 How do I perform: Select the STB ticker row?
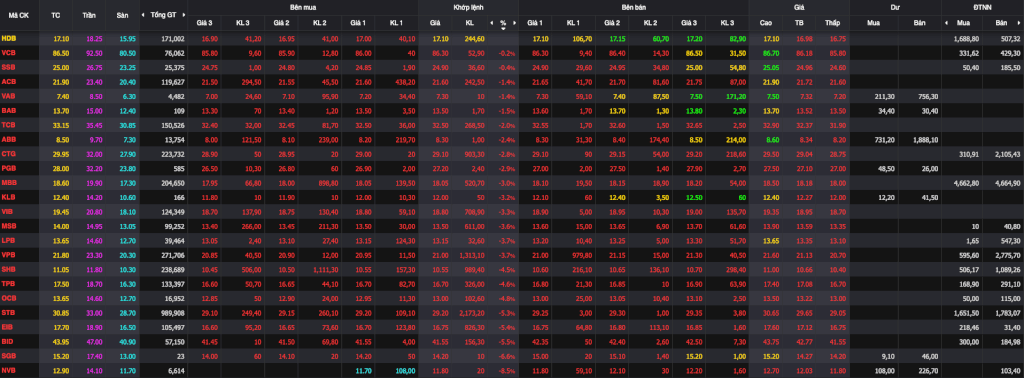click(x=512, y=313)
